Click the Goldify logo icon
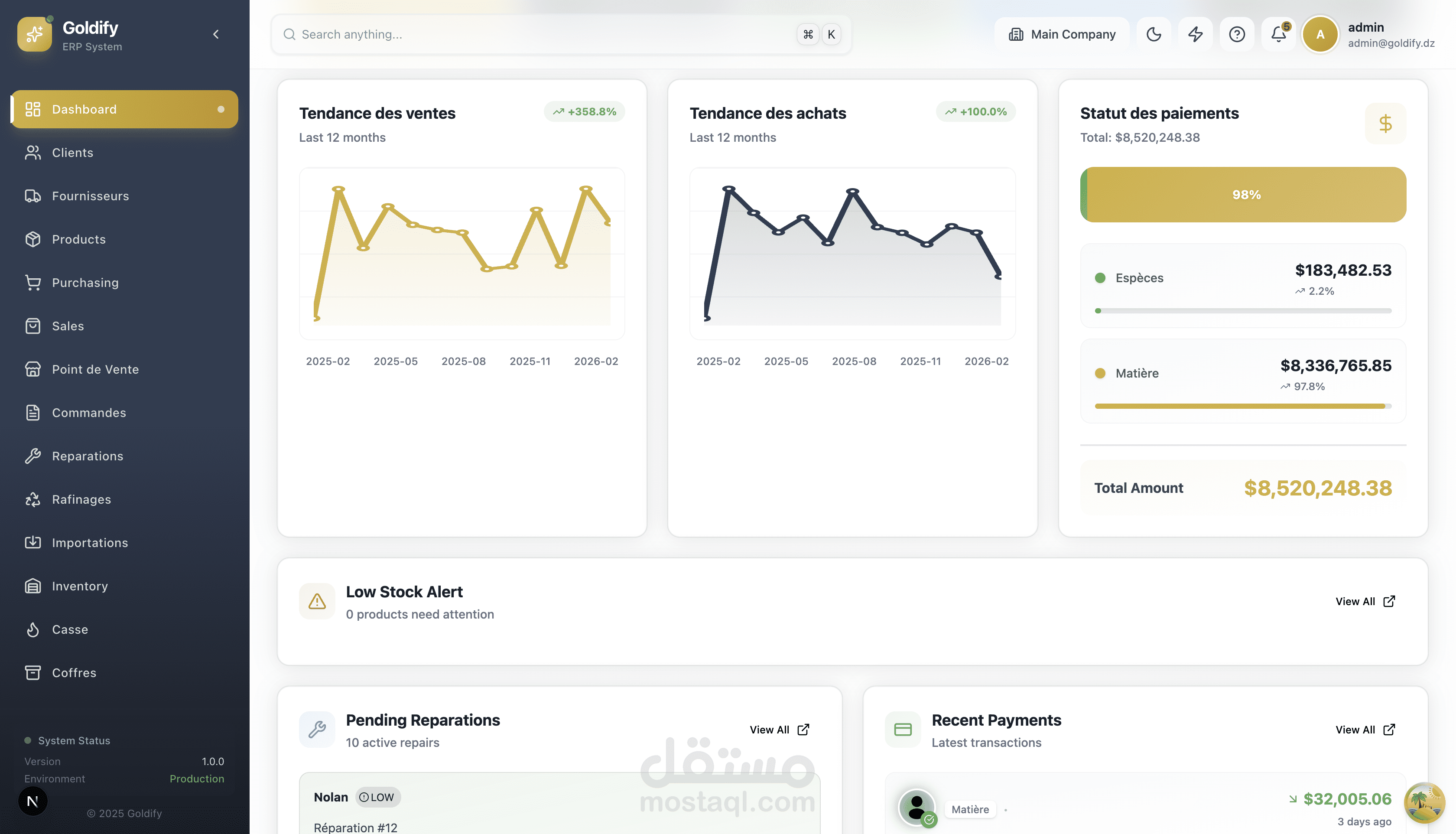1456x834 pixels. pyautogui.click(x=34, y=34)
